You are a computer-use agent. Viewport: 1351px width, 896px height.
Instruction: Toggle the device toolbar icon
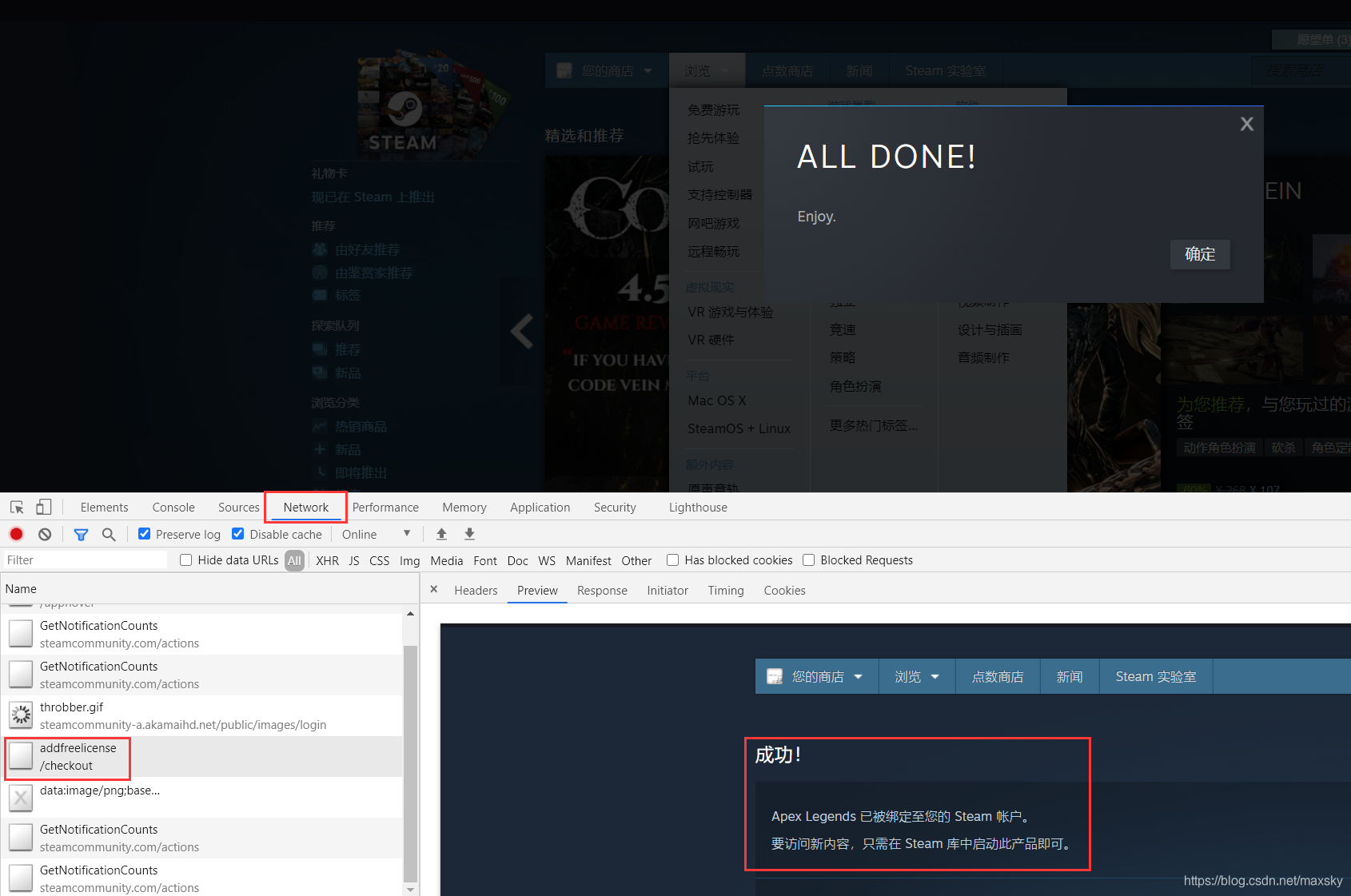point(44,508)
